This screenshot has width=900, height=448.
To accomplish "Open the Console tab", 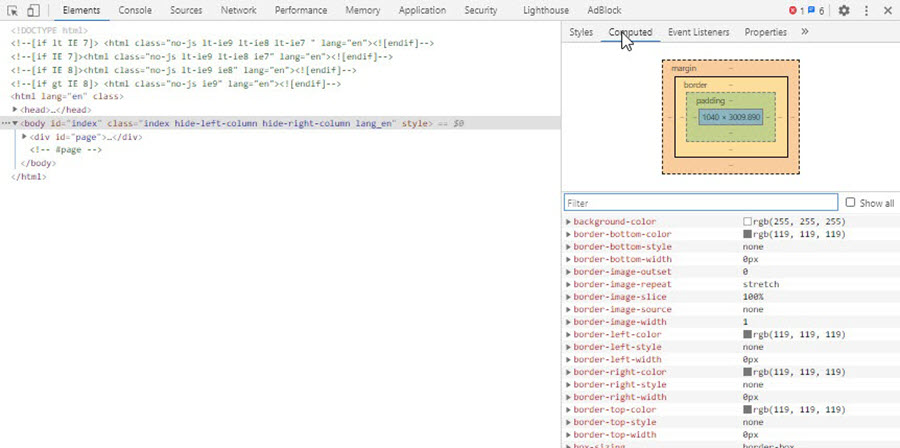I will tap(135, 10).
